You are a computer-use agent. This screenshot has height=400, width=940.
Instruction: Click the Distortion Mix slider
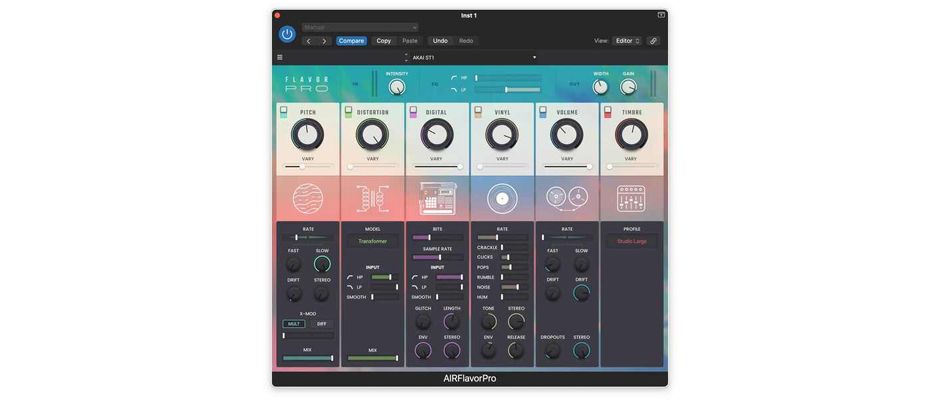(x=372, y=358)
